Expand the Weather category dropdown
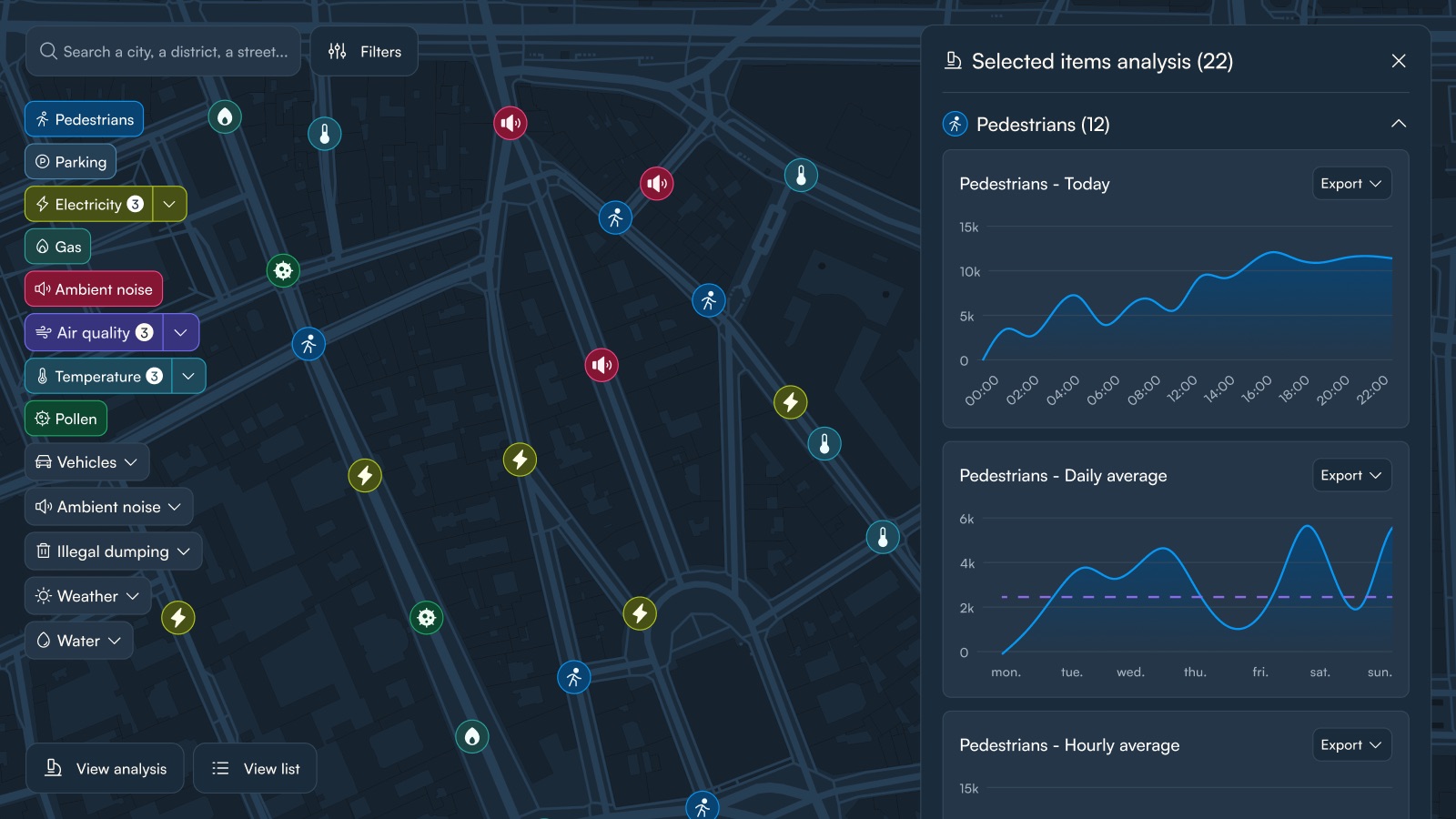 pyautogui.click(x=88, y=596)
